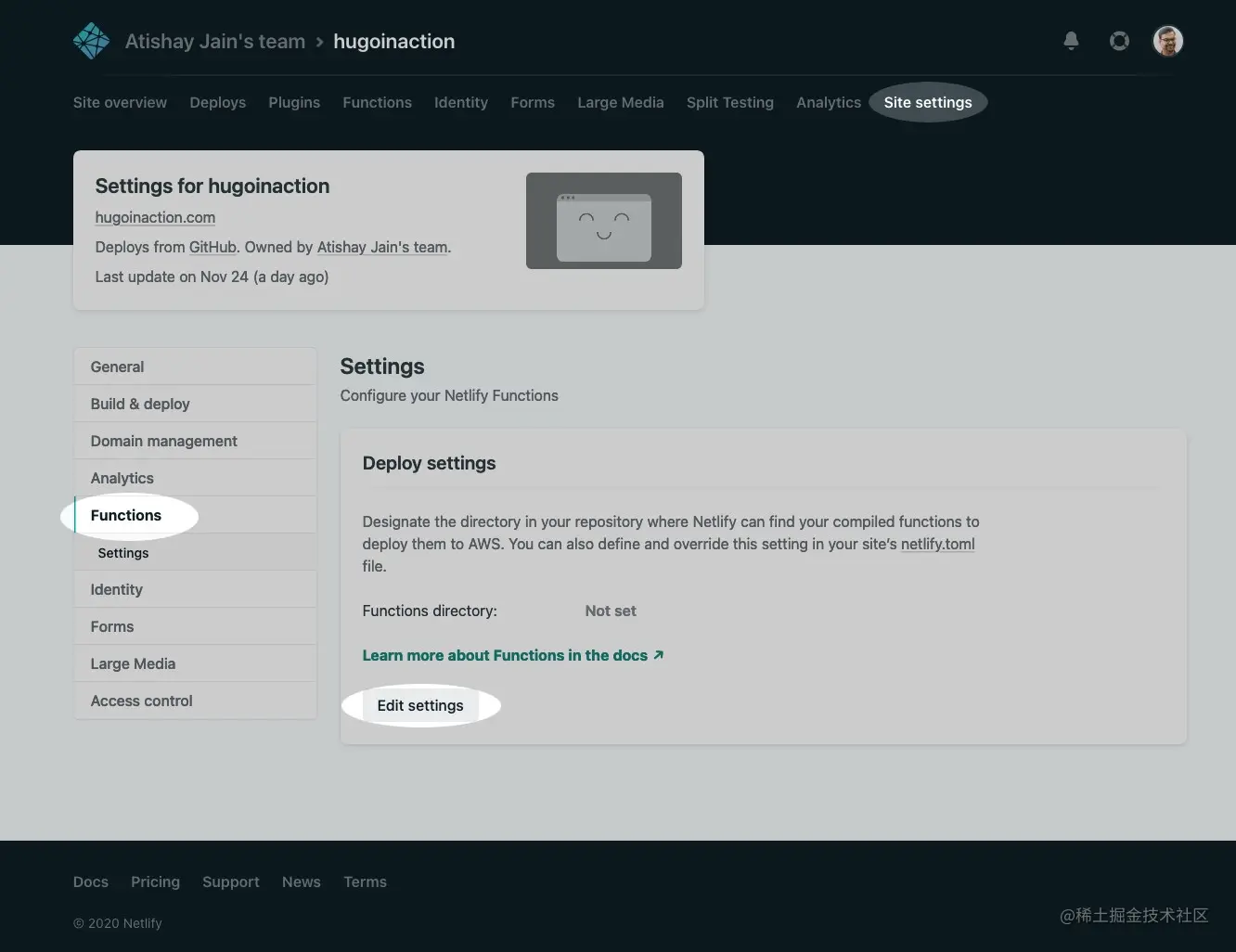Open the notifications bell
Screen dimensions: 1236x952
coord(1071,41)
